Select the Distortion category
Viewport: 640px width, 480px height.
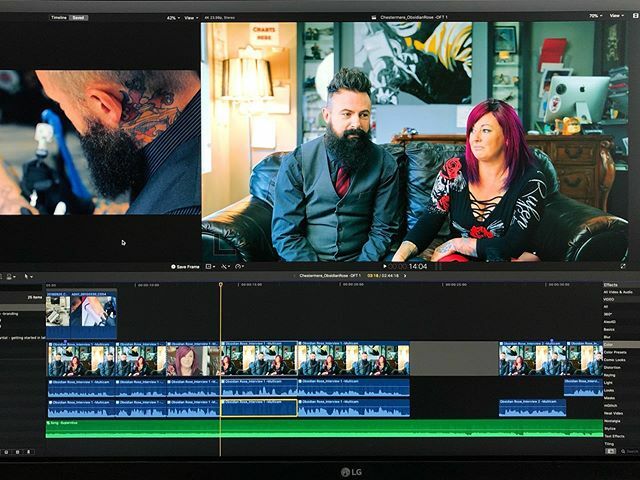click(612, 367)
